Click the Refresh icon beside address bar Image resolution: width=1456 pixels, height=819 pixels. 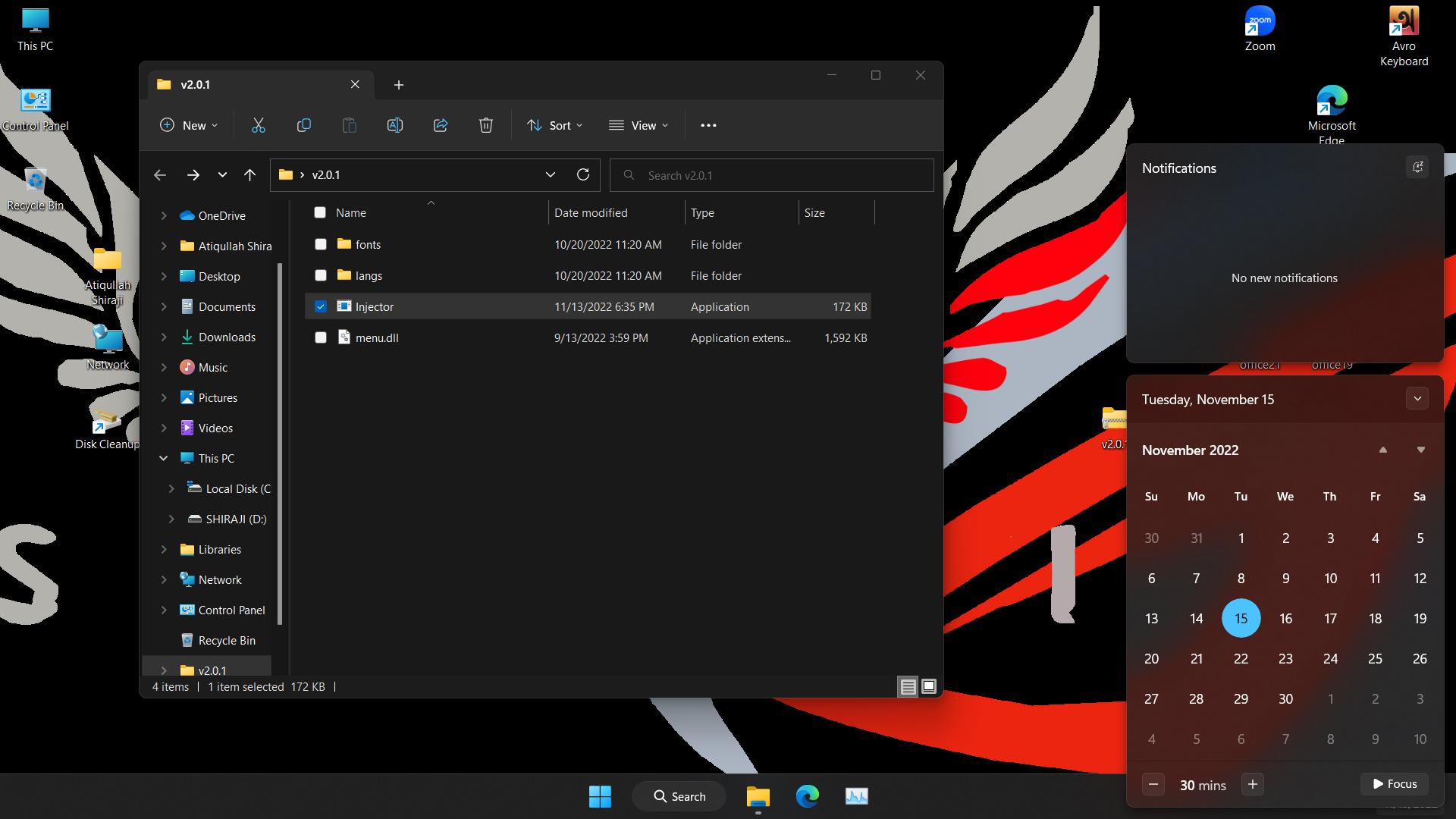click(582, 174)
